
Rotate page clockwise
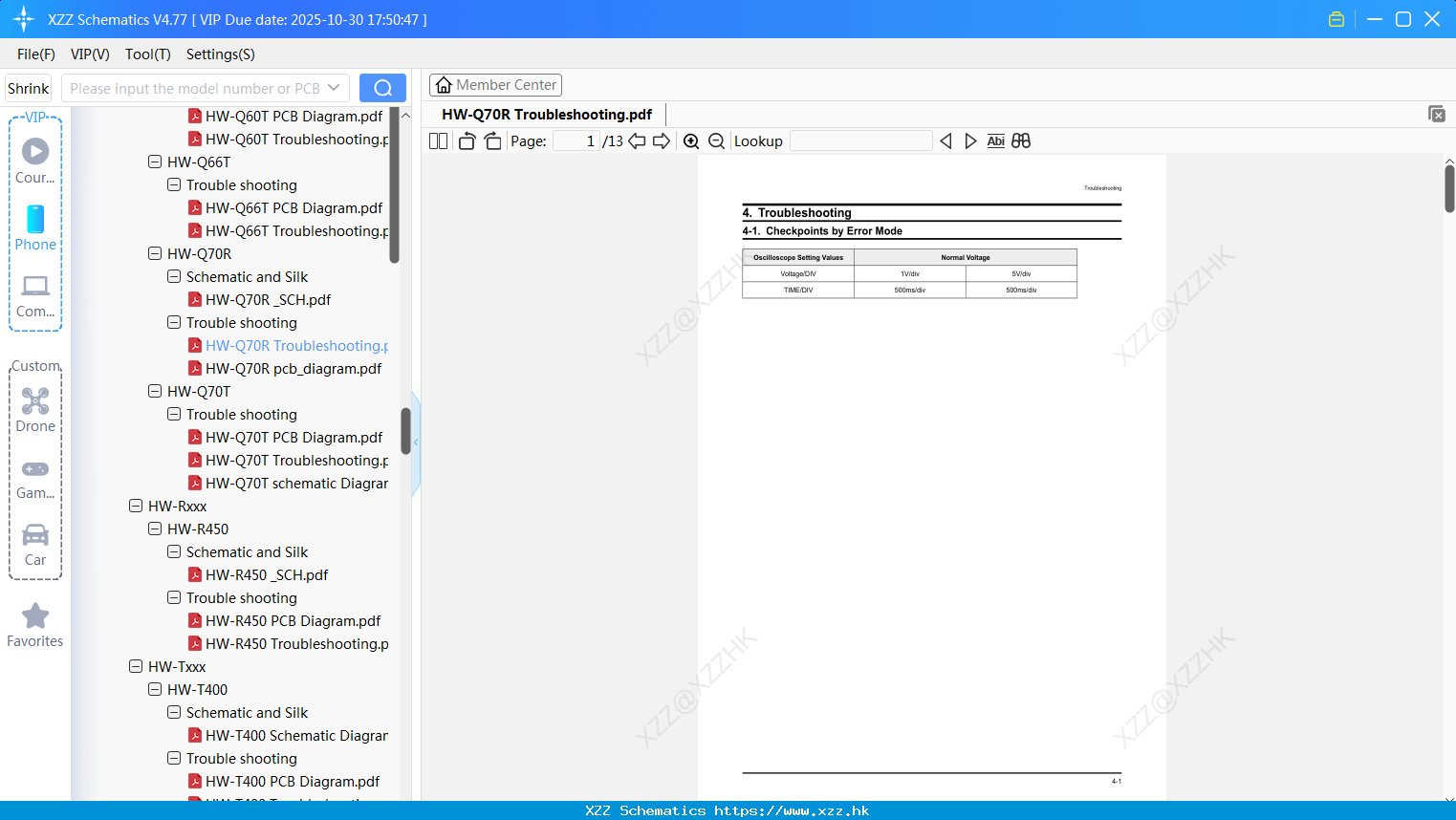click(492, 140)
